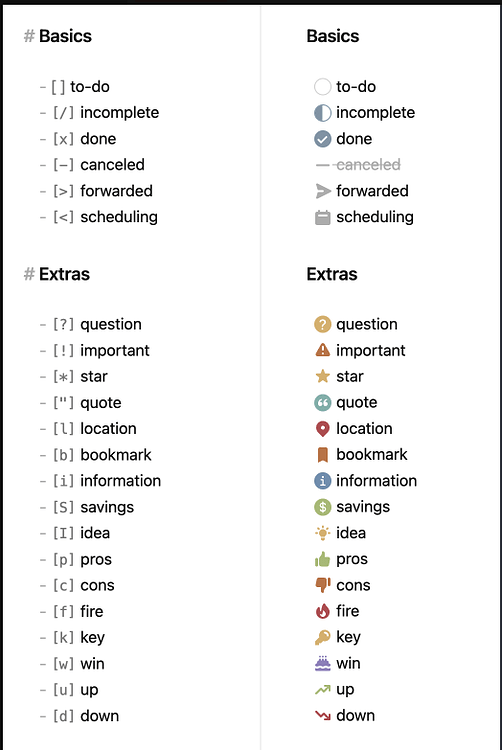The width and height of the screenshot is (502, 750).
Task: Click the forwarded arrow checkbox icon
Action: [323, 191]
